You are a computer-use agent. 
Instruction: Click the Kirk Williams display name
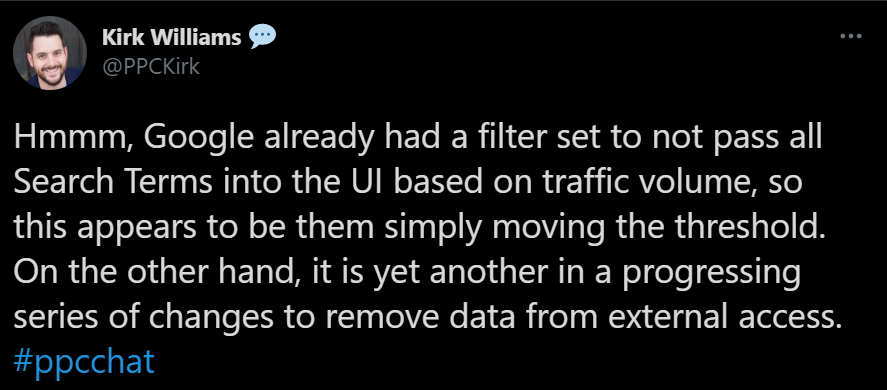[172, 38]
